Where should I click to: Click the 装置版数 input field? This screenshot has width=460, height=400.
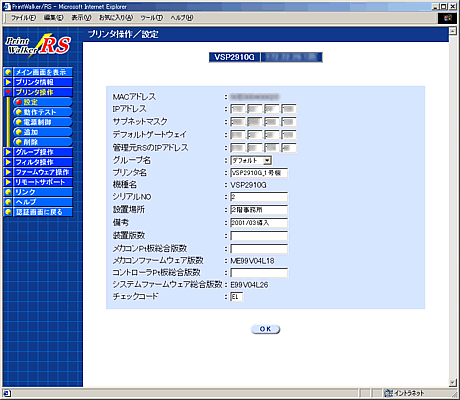[x=259, y=236]
